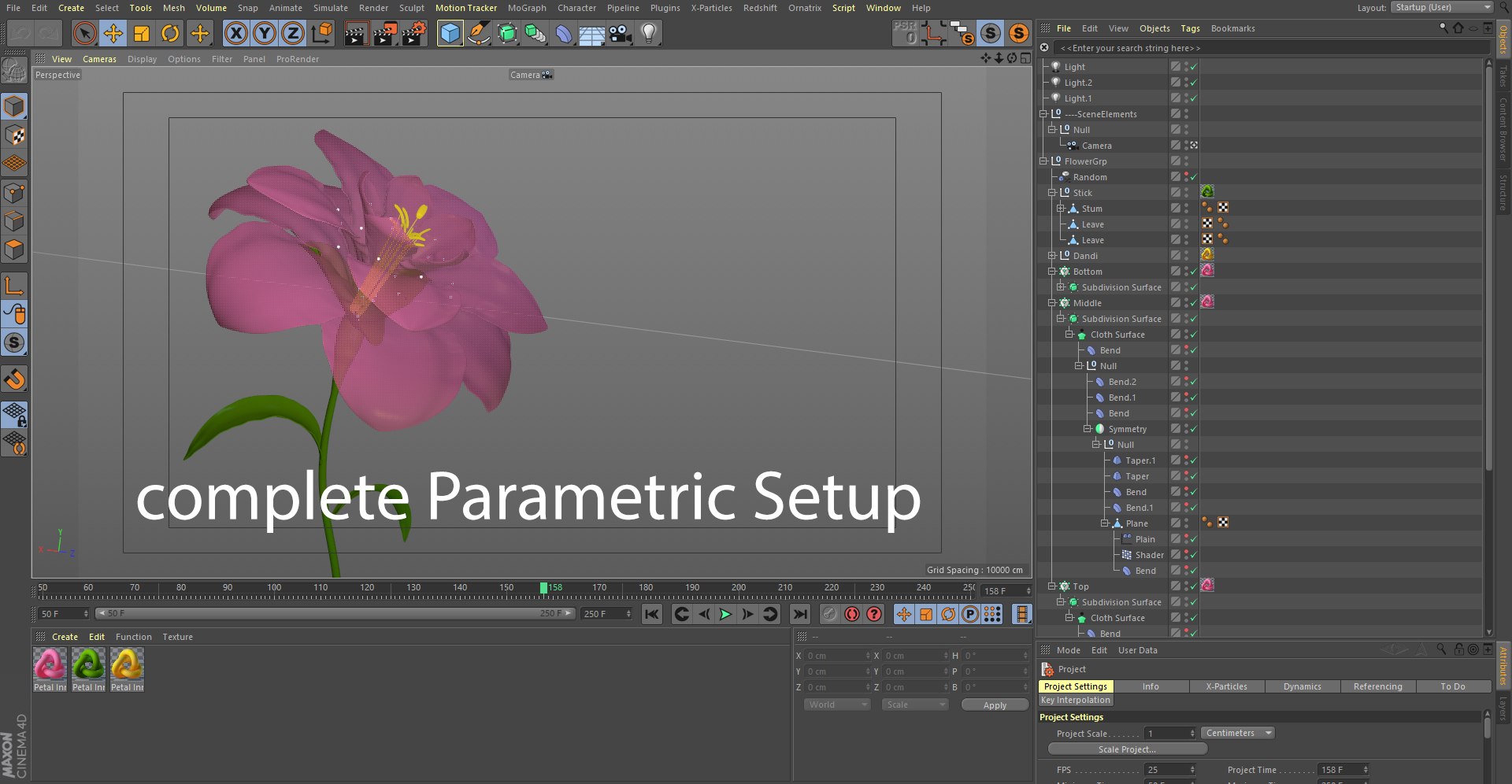Viewport: 1512px width, 784px height.
Task: Expand the Dandi null in the tree
Action: (1052, 256)
